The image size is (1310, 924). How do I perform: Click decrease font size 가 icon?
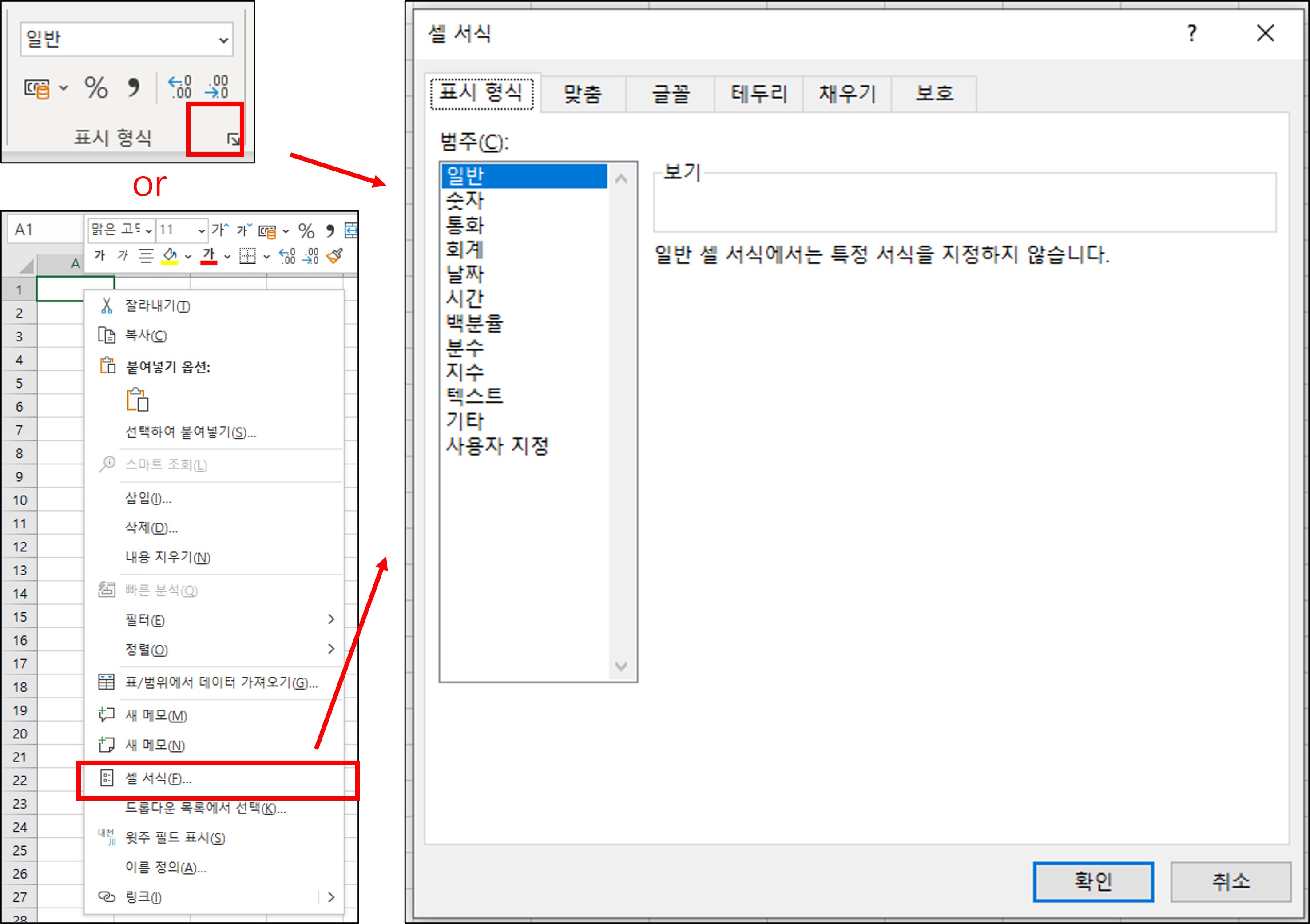(244, 230)
